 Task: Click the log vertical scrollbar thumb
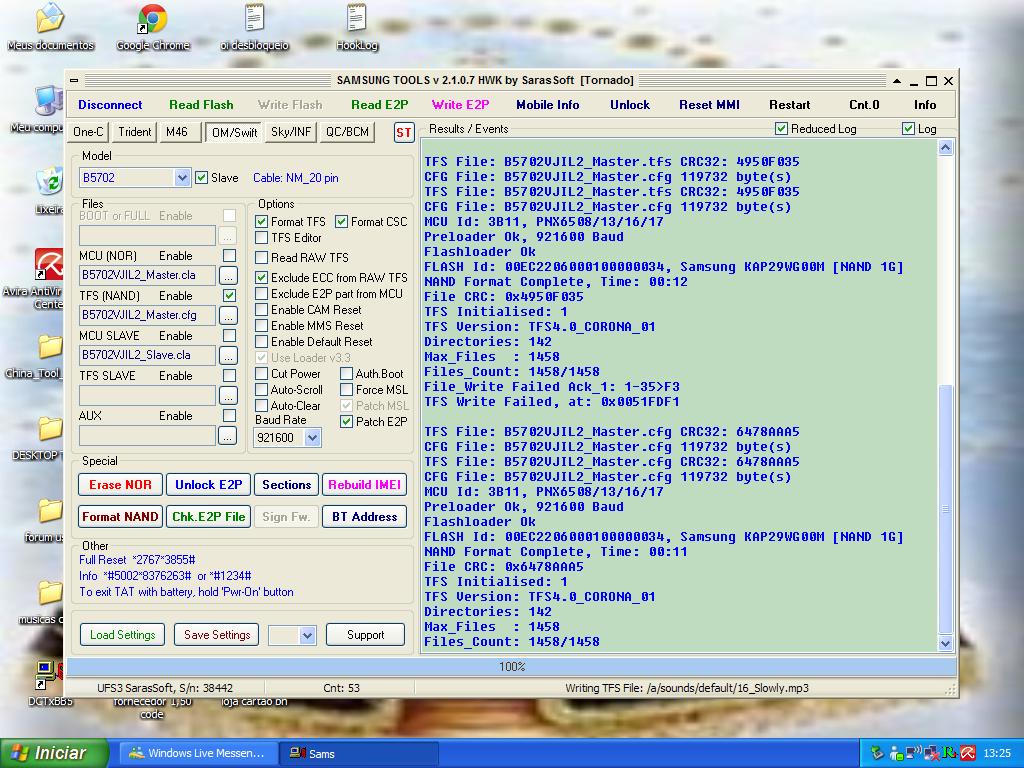point(945,509)
